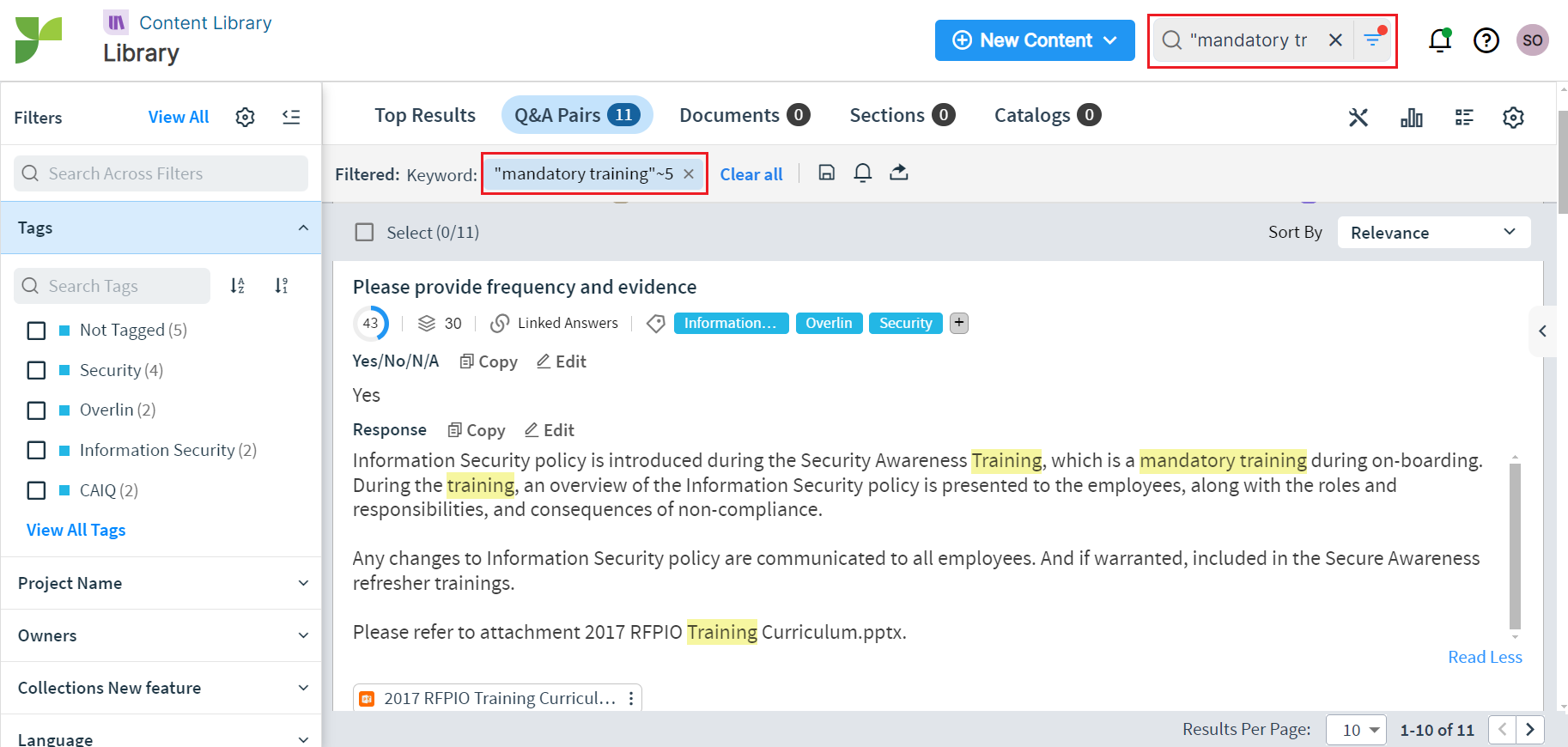Sort tags alphabetically A-Z icon

(238, 286)
